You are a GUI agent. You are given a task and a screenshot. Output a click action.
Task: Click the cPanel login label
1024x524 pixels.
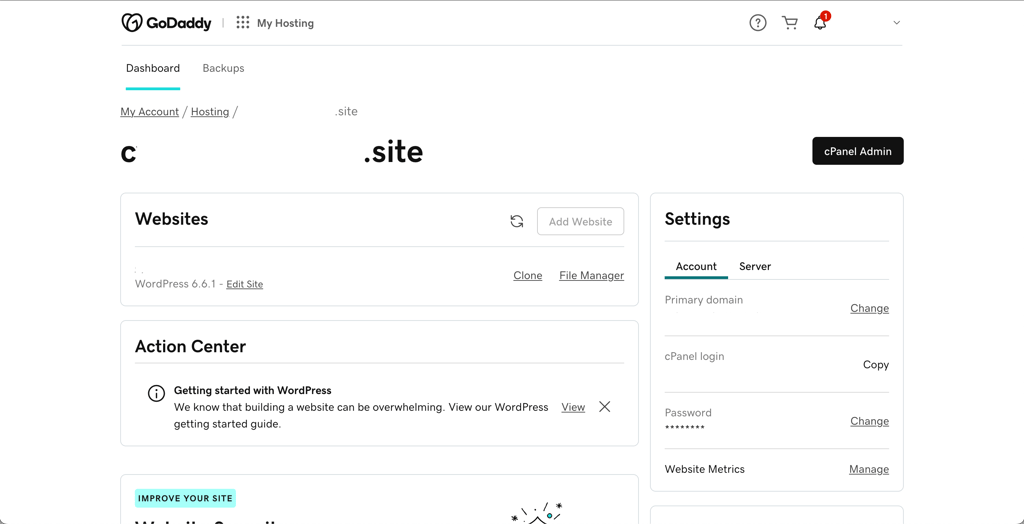point(694,356)
